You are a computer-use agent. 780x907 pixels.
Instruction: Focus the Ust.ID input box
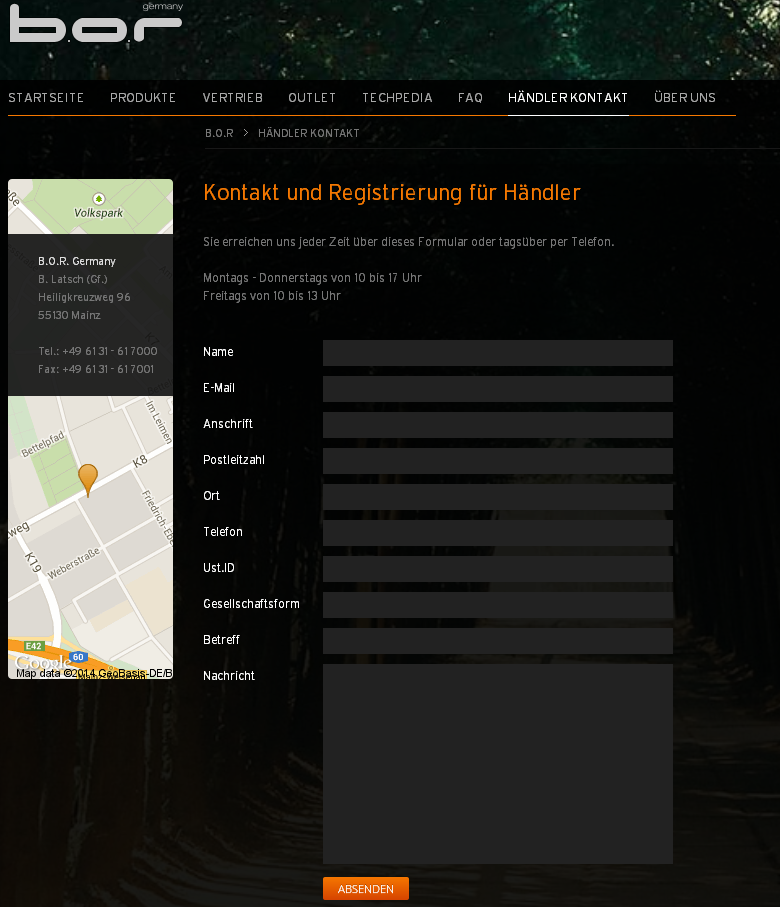[497, 569]
